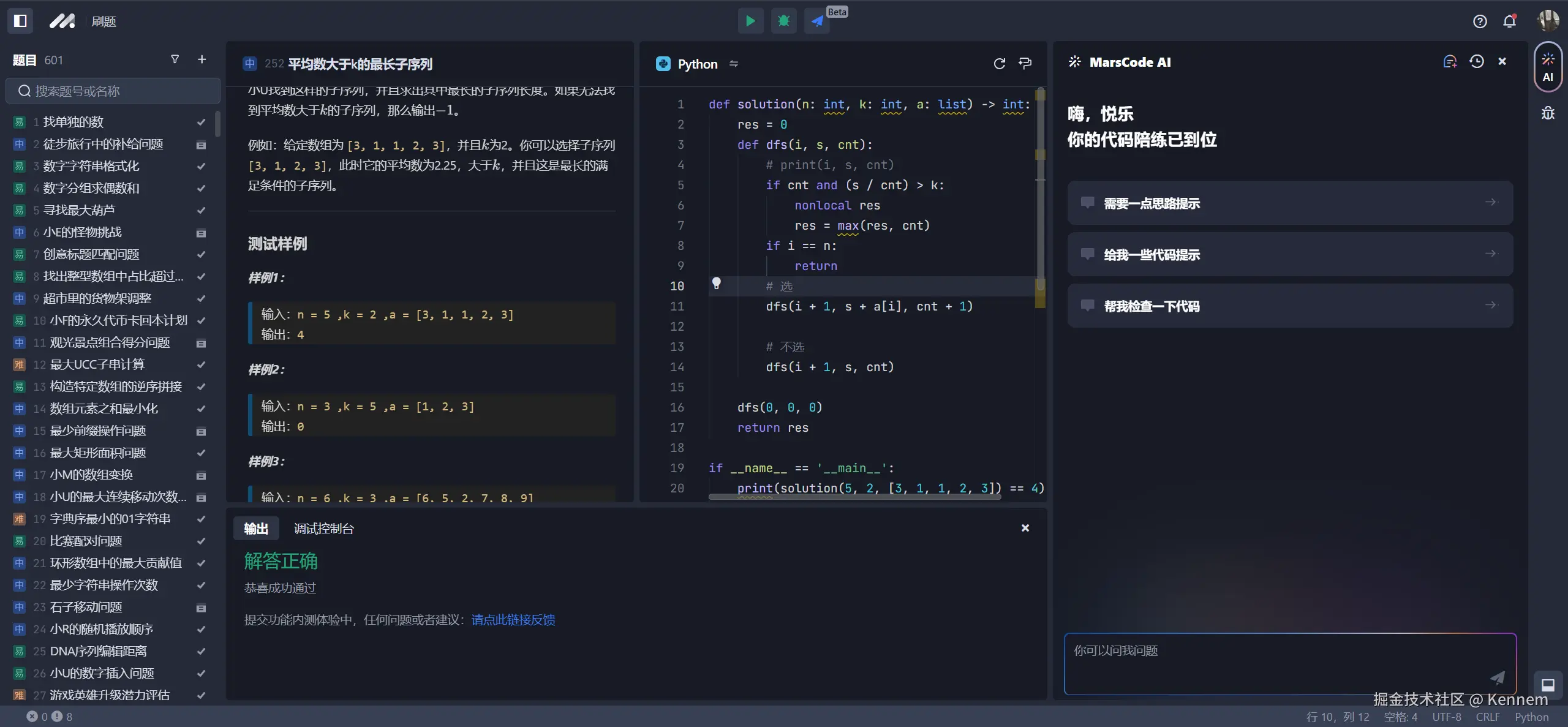Collapse the MarsCode AI panel via AI pill
The image size is (1568, 727).
[1548, 67]
